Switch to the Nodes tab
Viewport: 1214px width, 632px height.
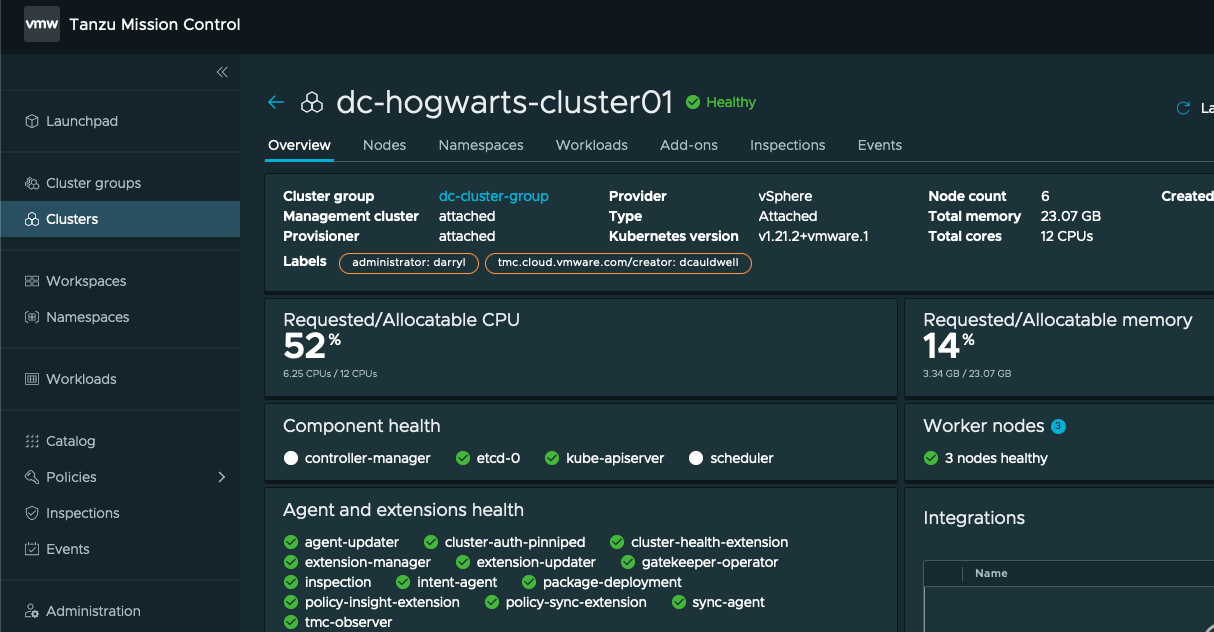(x=384, y=145)
